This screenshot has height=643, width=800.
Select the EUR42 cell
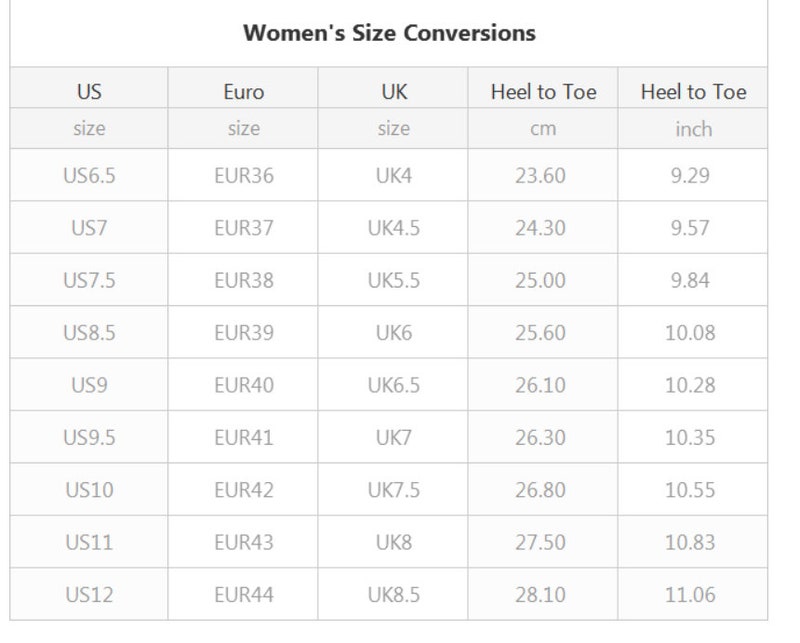pos(244,490)
